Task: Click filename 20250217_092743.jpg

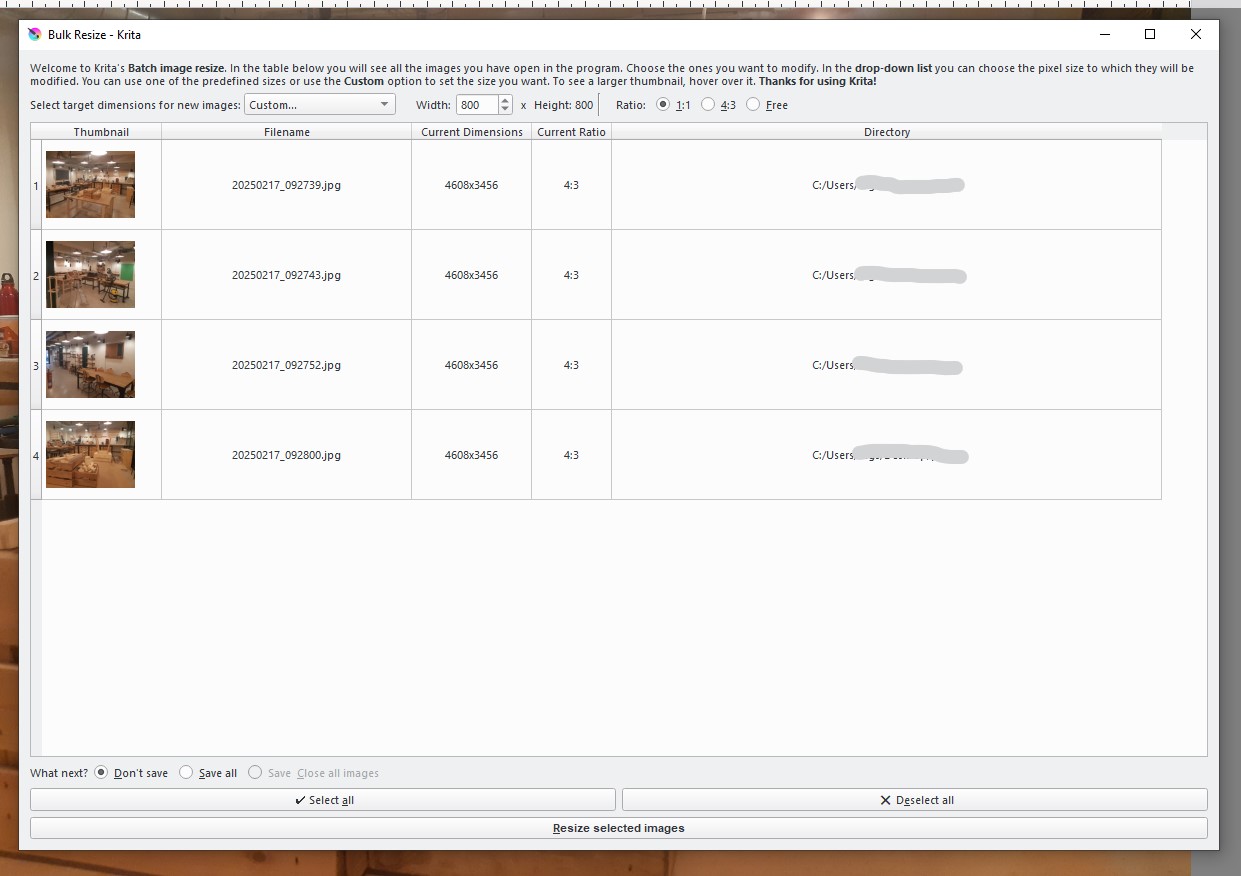Action: [x=286, y=275]
